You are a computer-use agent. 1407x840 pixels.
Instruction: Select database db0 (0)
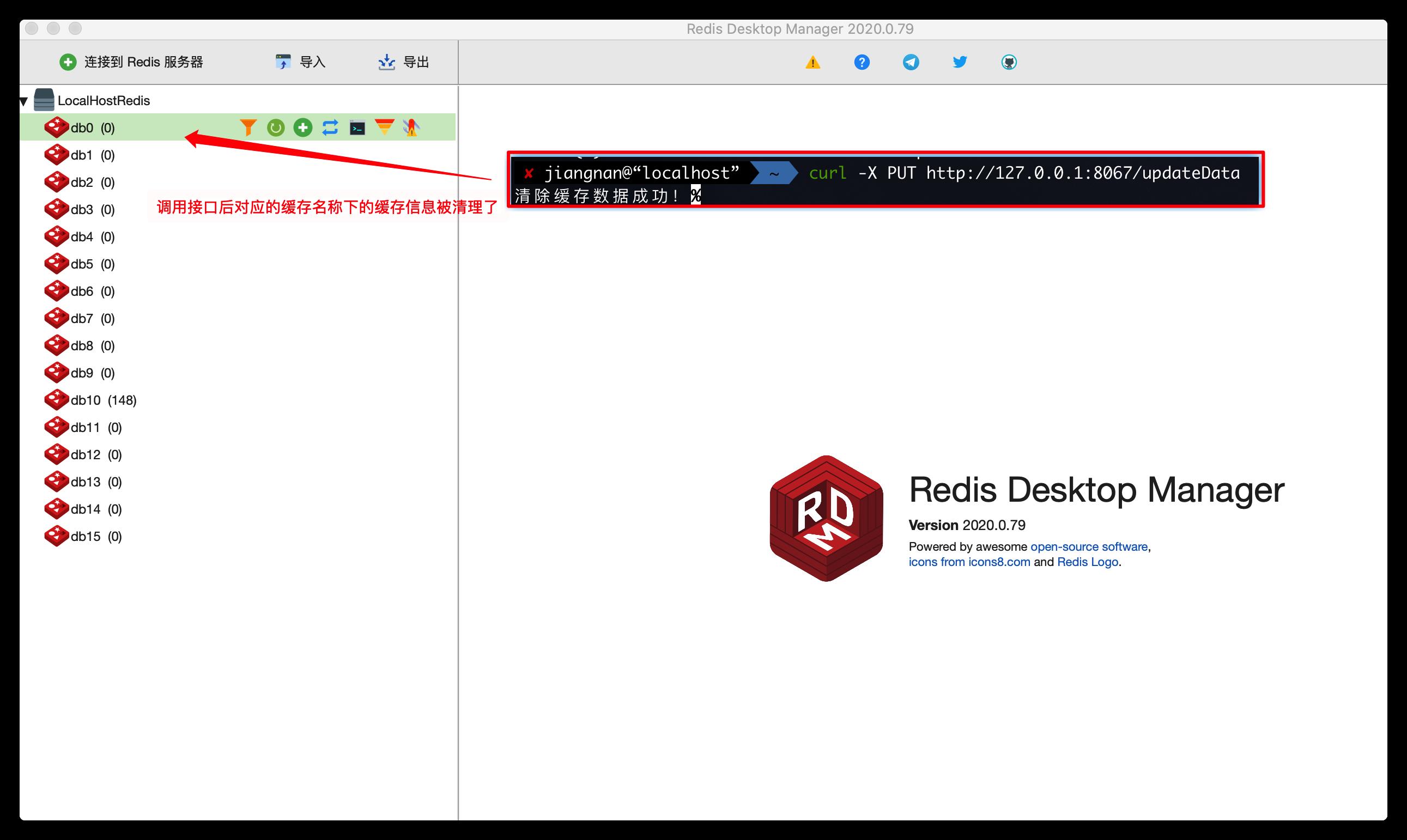pyautogui.click(x=238, y=127)
